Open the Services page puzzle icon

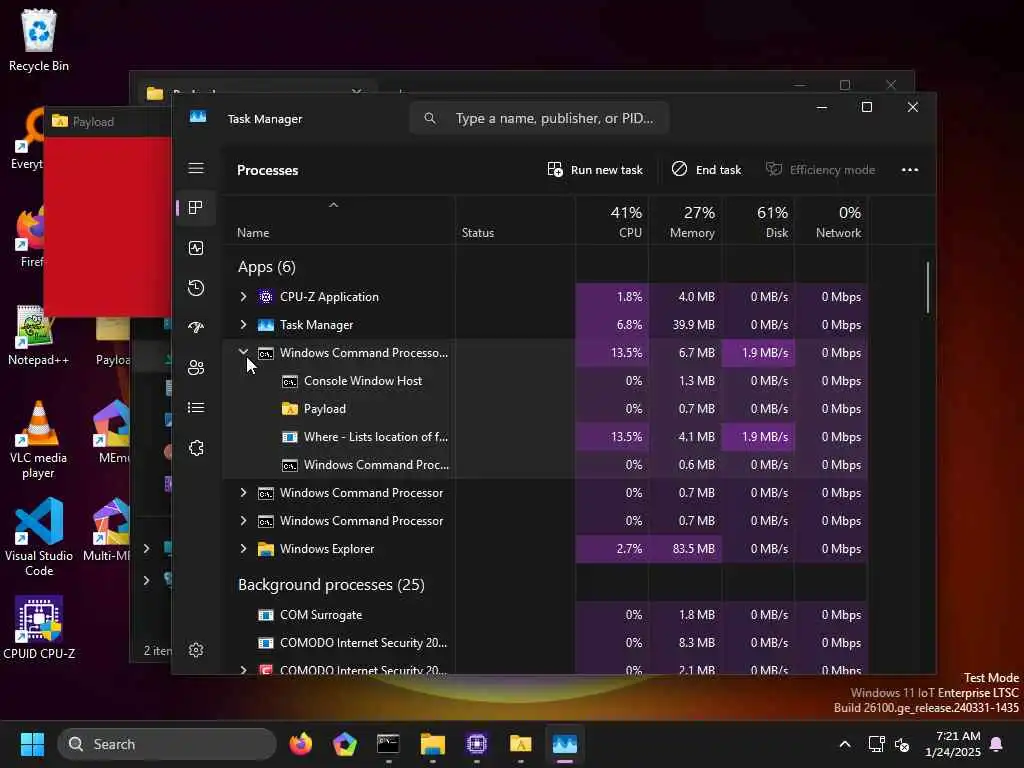pos(196,448)
